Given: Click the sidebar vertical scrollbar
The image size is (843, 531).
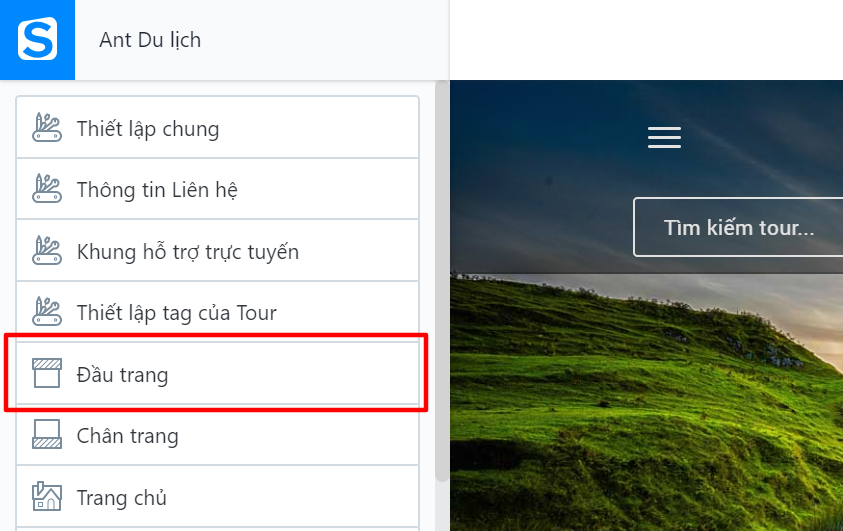Looking at the screenshot, I should 441,280.
